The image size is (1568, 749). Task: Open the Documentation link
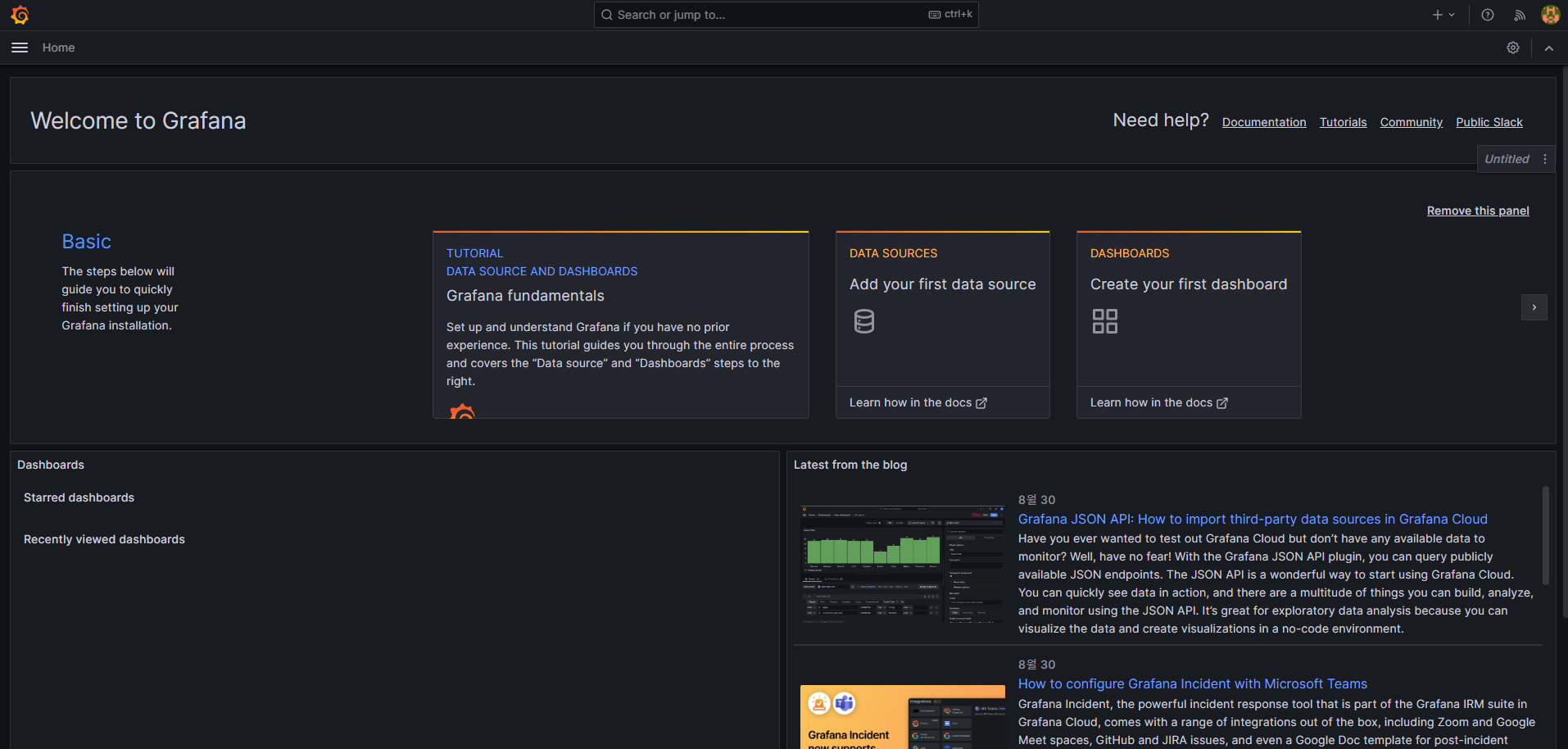click(x=1264, y=122)
